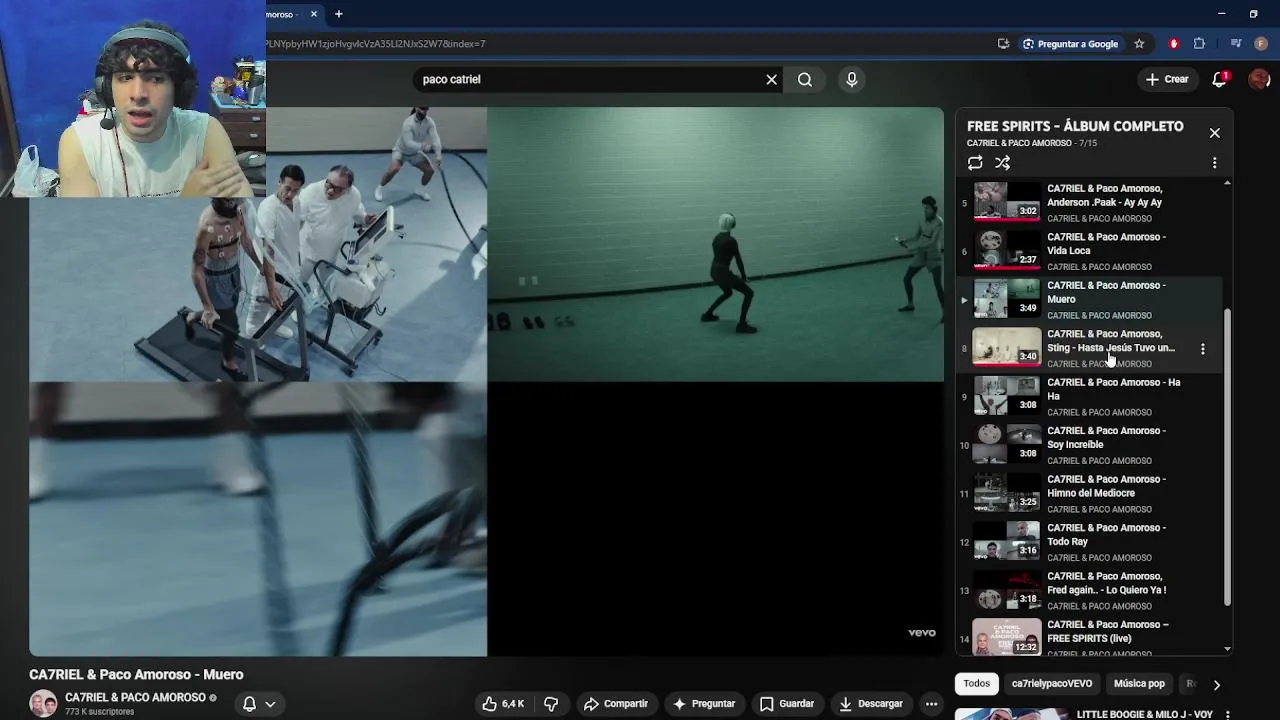1280x720 pixels.
Task: Expand subscription notification dropdown
Action: (x=260, y=704)
